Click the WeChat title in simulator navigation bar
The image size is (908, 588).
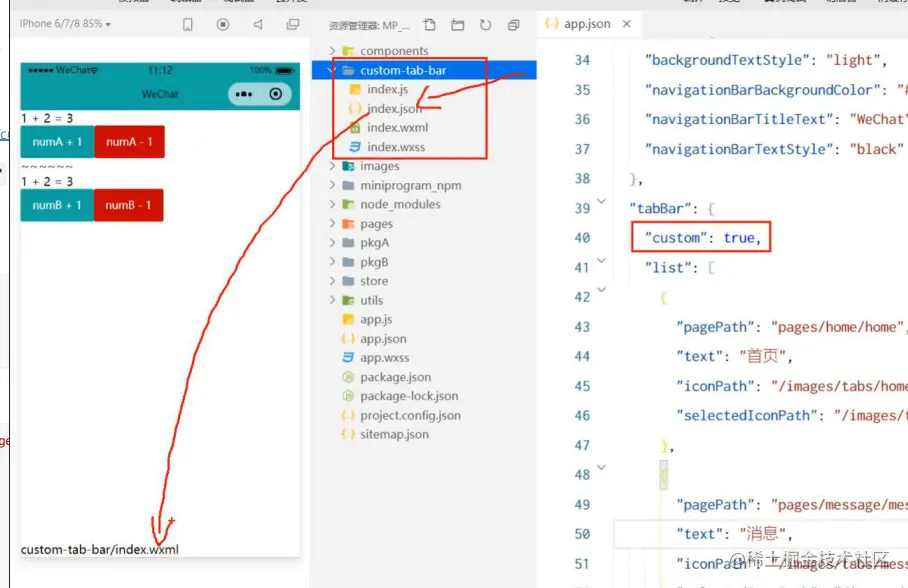[160, 94]
